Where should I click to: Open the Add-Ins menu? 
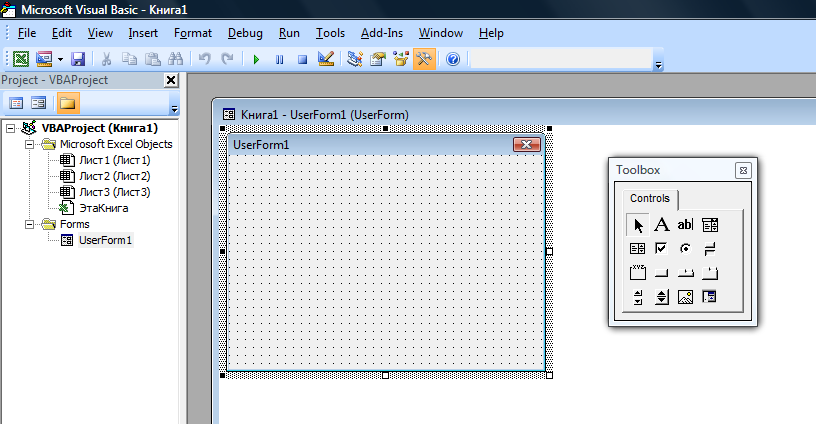point(381,33)
